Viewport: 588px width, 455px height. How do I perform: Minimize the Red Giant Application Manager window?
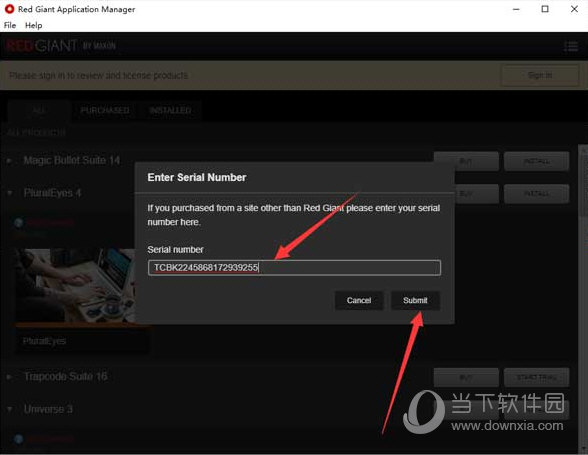516,9
